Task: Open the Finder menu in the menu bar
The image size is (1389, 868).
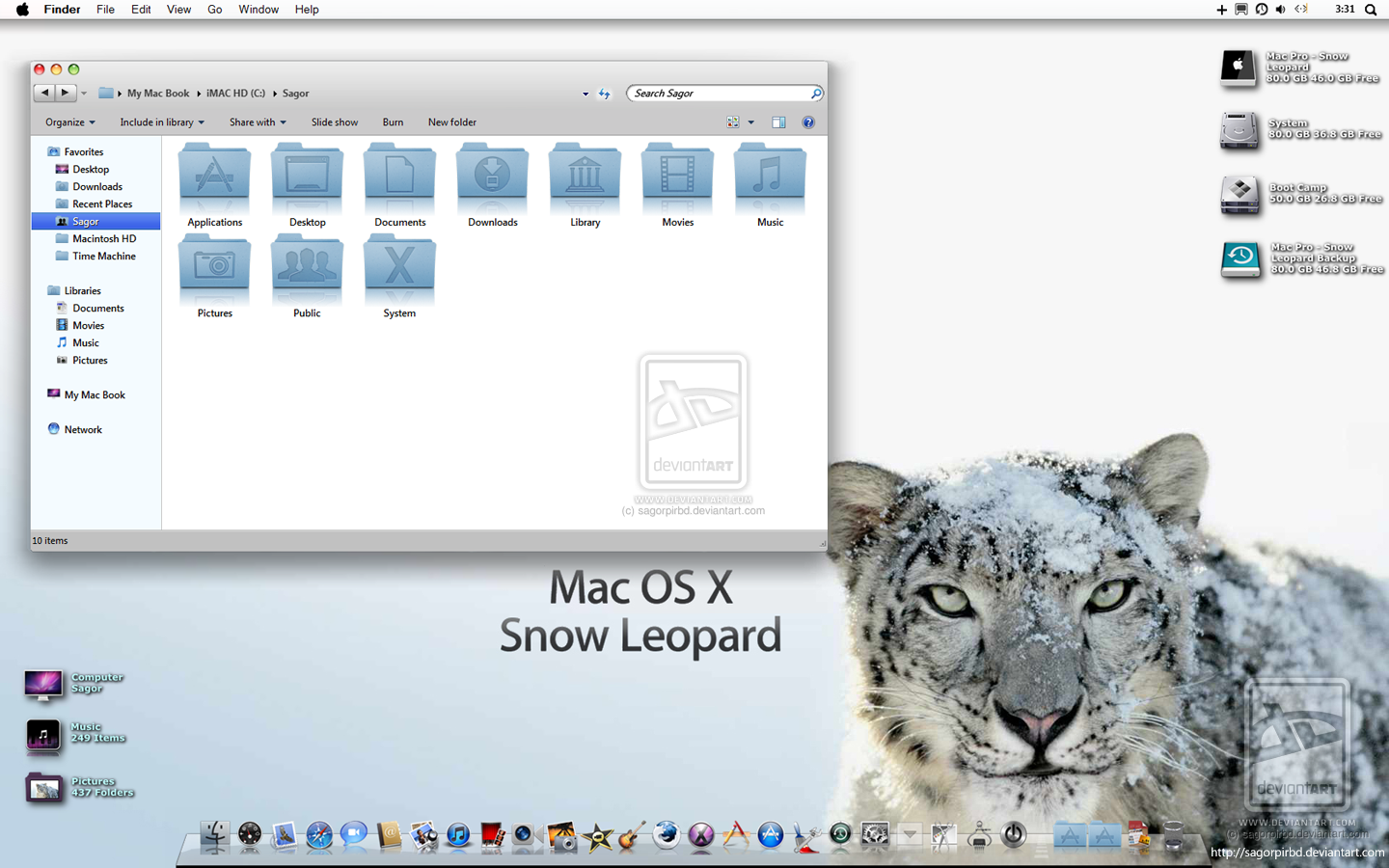Action: tap(61, 10)
